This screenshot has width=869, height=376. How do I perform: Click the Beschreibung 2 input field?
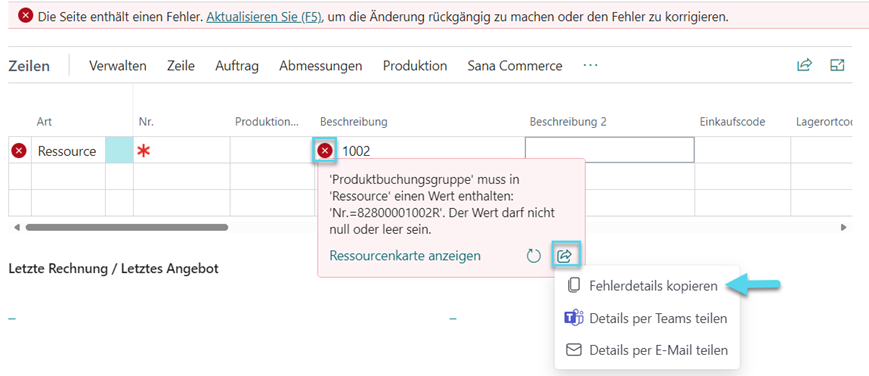[610, 150]
